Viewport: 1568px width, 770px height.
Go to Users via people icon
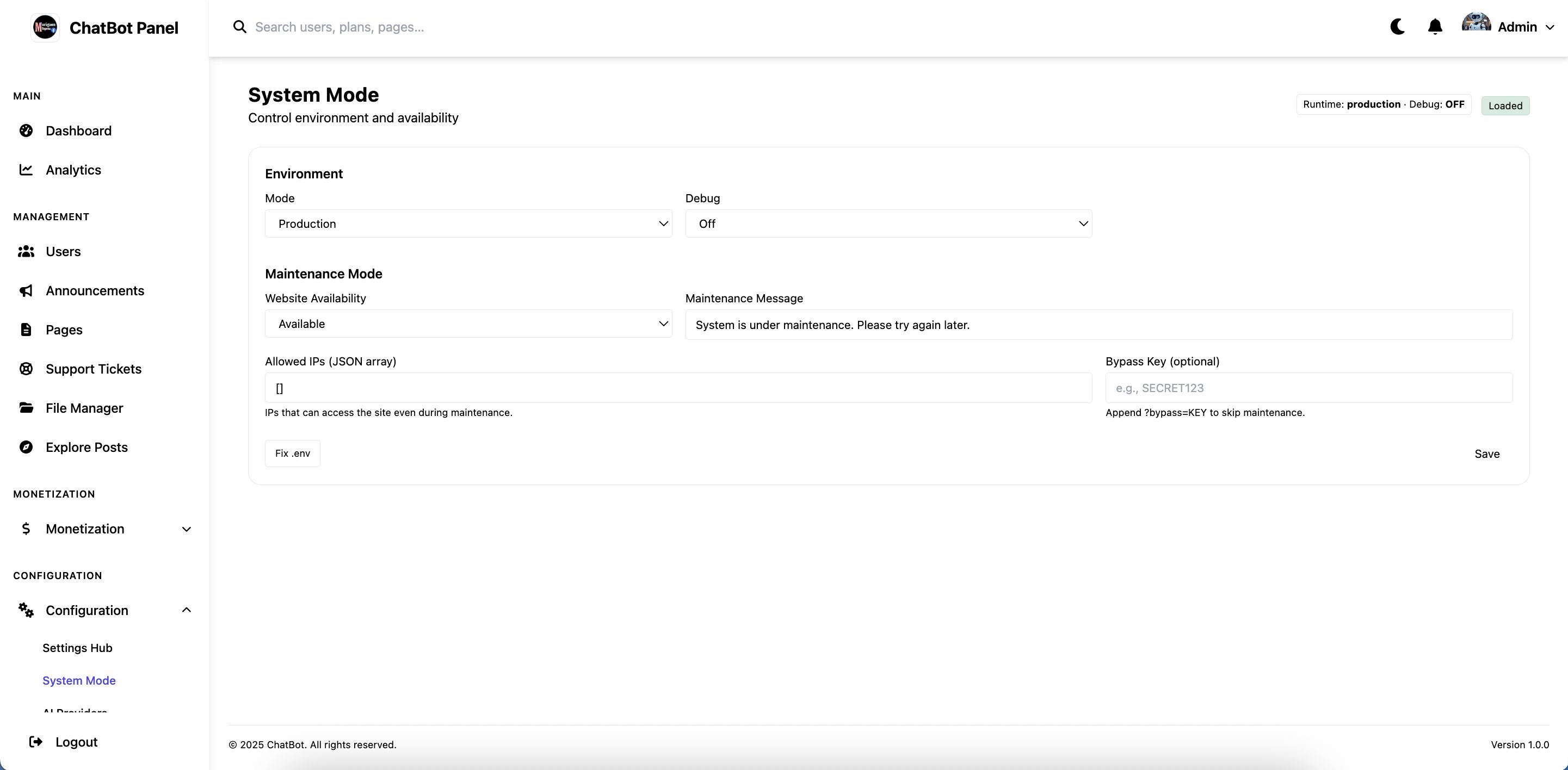tap(26, 251)
